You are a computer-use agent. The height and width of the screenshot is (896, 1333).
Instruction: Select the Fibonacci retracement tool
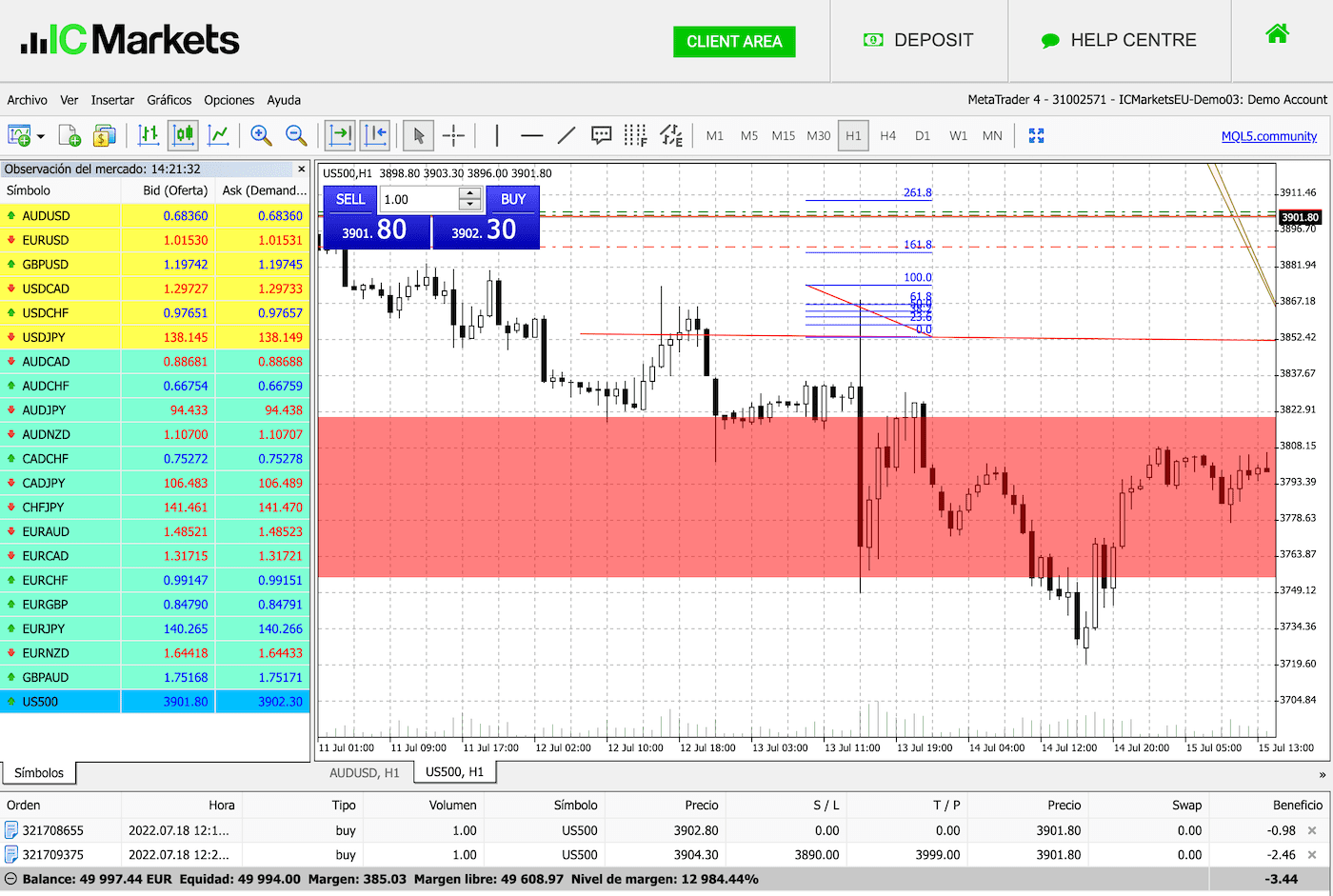click(635, 135)
